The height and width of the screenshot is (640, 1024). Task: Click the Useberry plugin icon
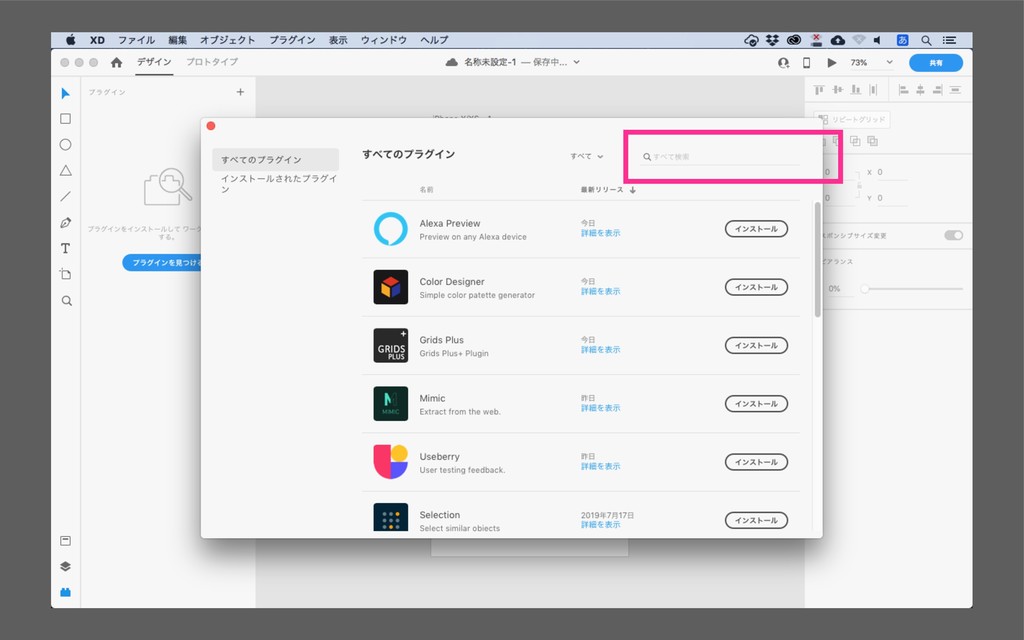pos(391,462)
